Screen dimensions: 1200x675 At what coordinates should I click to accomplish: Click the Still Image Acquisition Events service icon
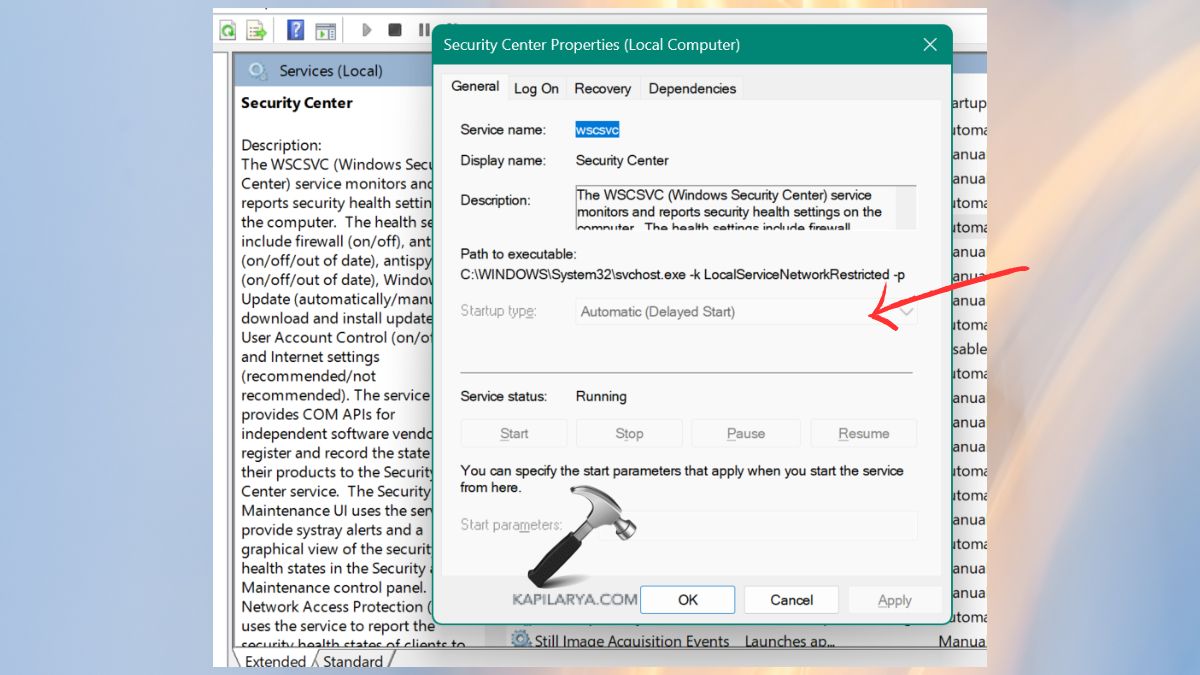520,637
